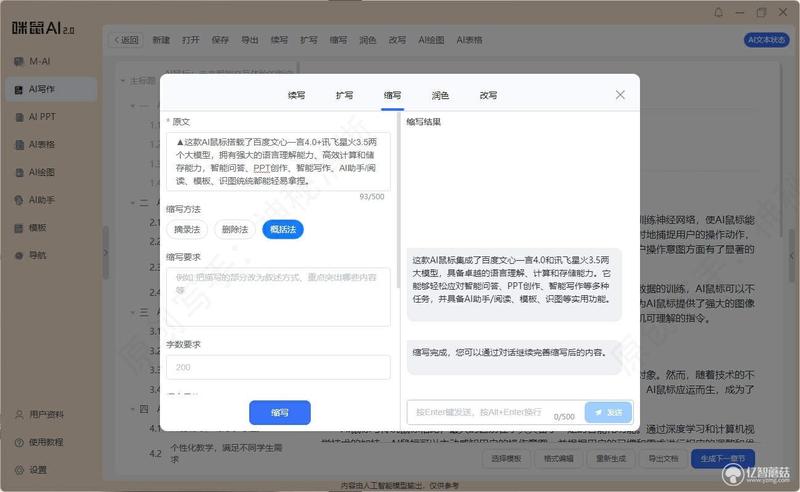Click AI表格 in the top toolbar
800x492 pixels.
pyautogui.click(x=469, y=40)
